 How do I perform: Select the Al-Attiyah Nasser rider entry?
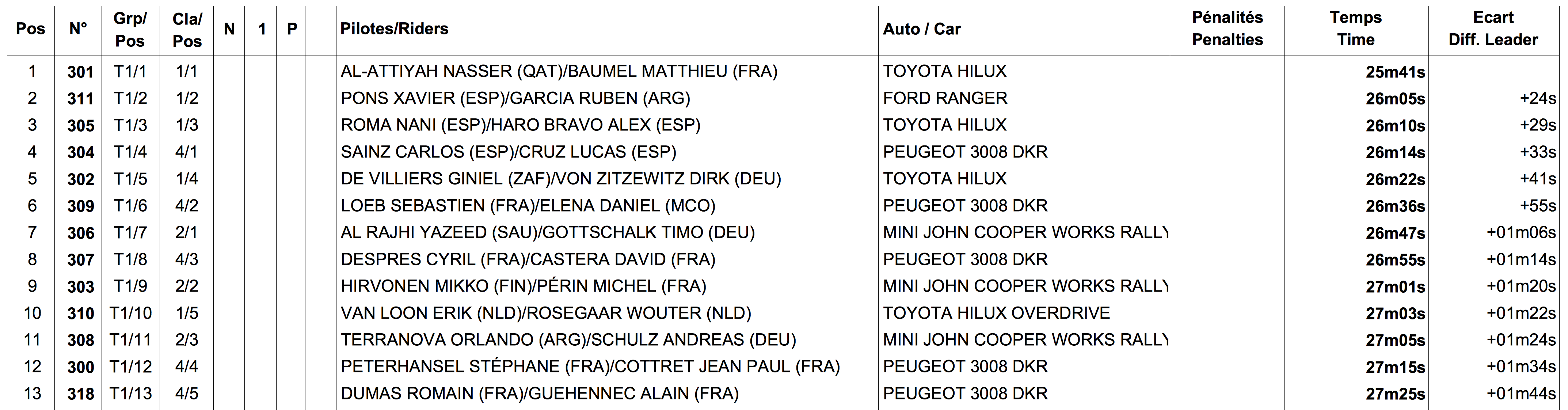559,71
